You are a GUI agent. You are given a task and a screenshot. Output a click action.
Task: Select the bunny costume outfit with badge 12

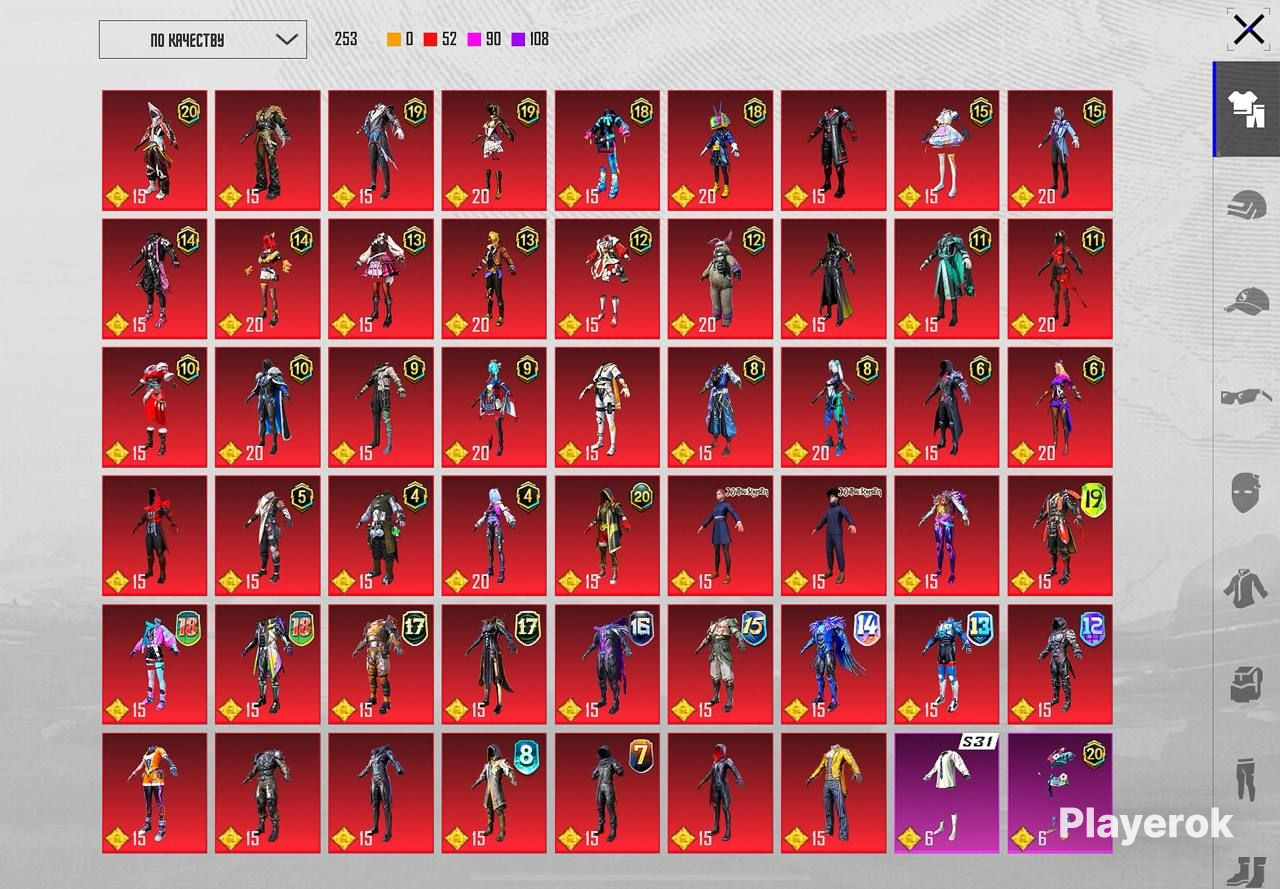click(721, 279)
